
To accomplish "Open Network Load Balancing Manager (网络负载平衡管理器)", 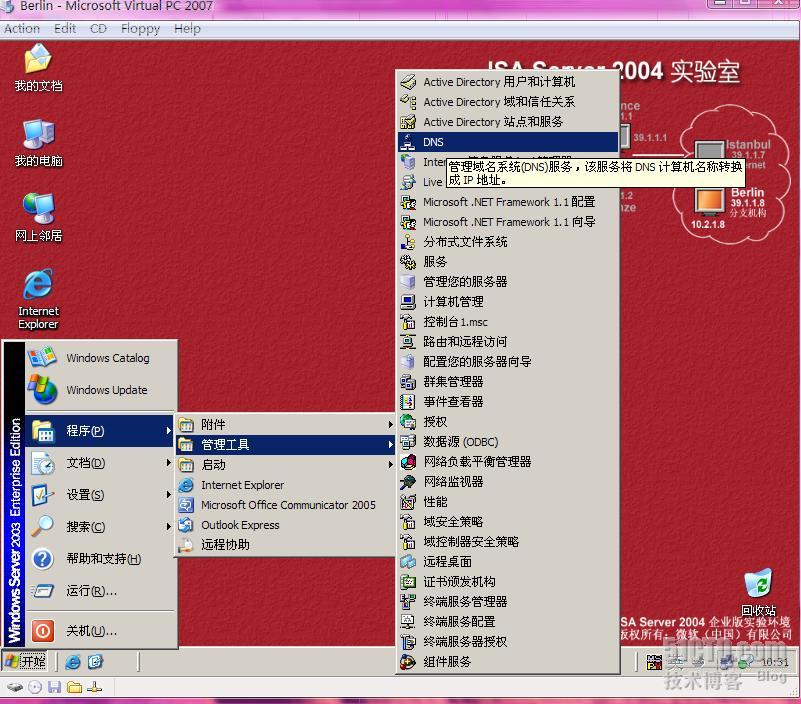I will pos(508,462).
